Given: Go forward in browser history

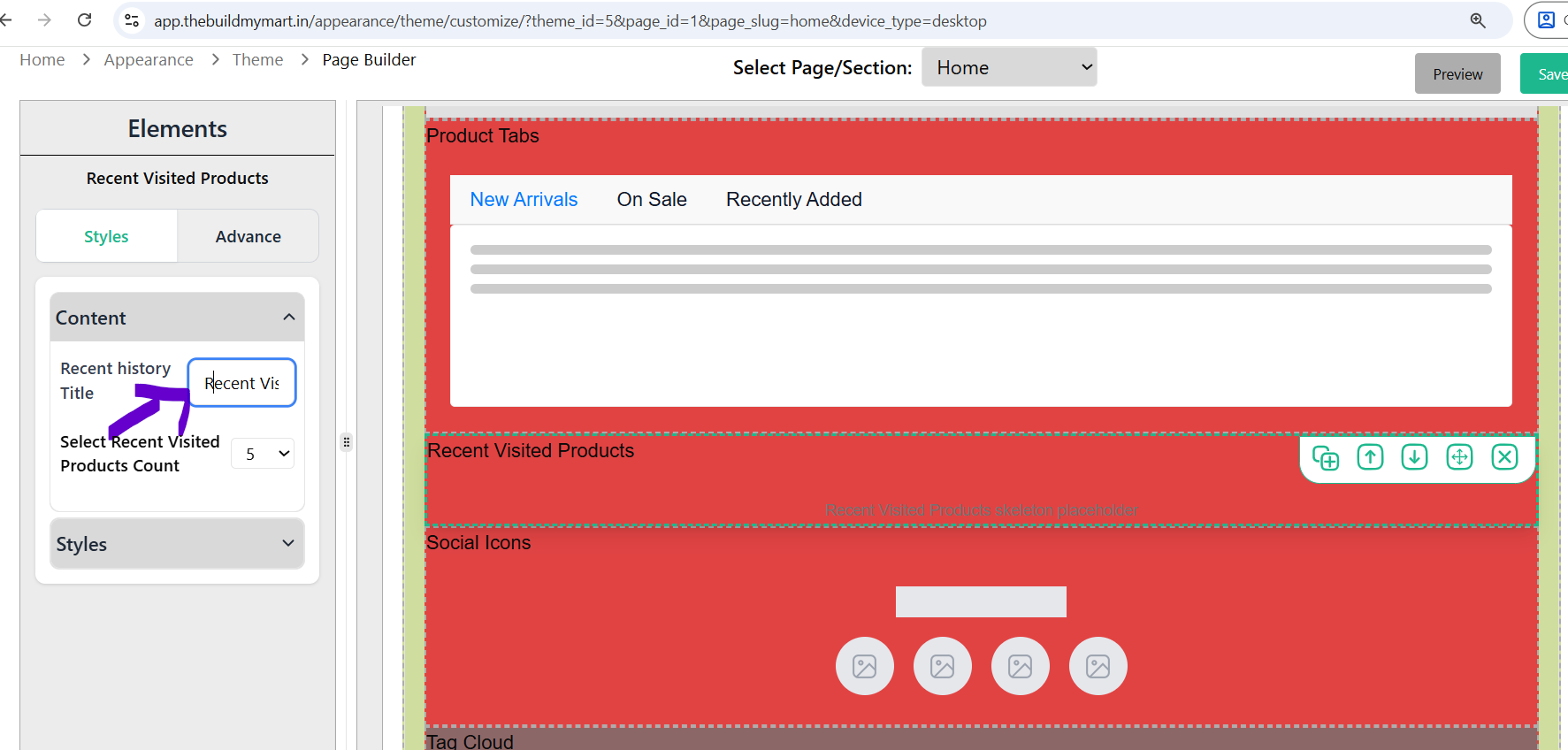Looking at the screenshot, I should [44, 20].
